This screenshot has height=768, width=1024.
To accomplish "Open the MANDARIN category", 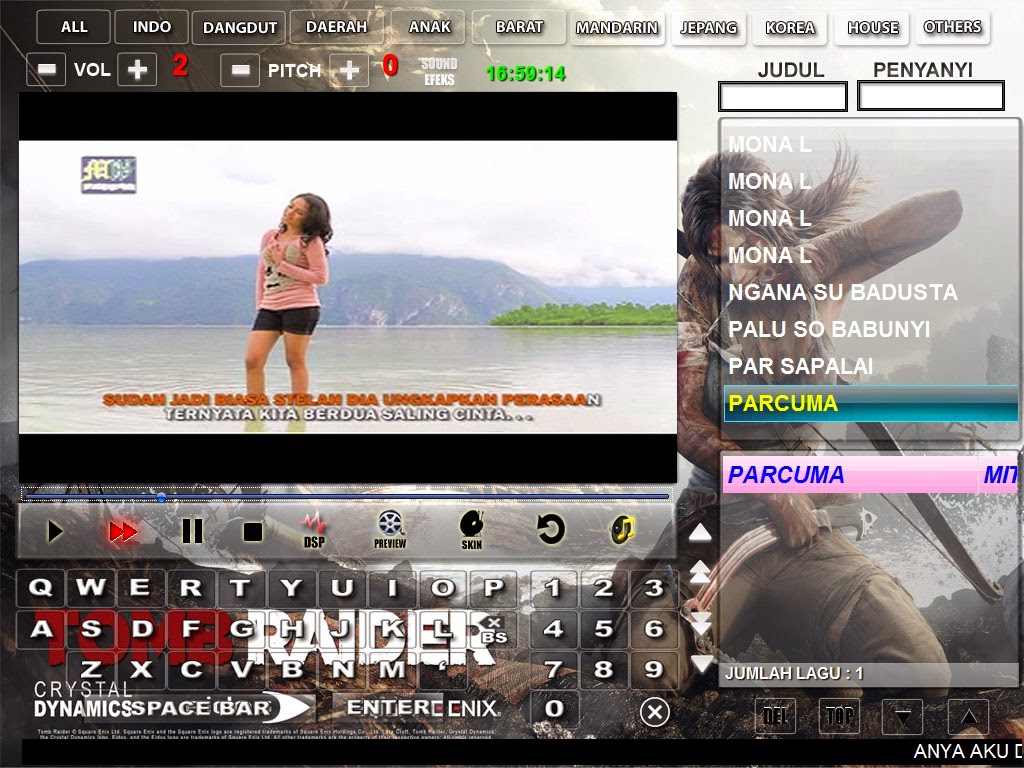I will click(616, 27).
